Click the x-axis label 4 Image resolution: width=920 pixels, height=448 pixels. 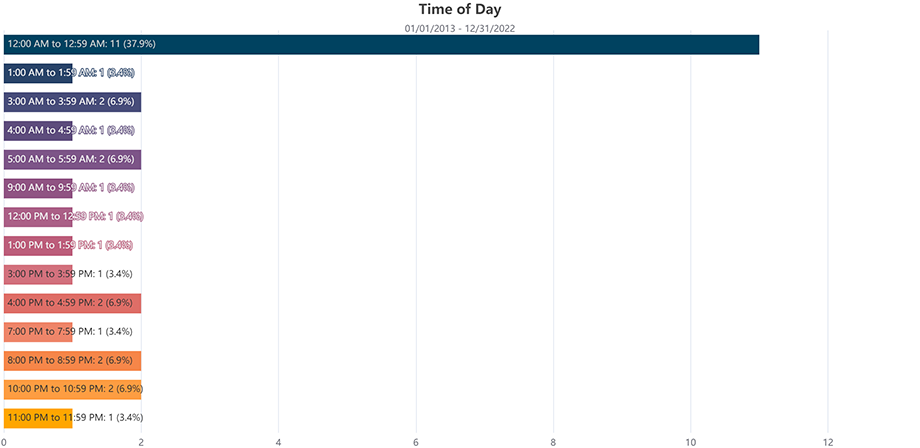[279, 442]
